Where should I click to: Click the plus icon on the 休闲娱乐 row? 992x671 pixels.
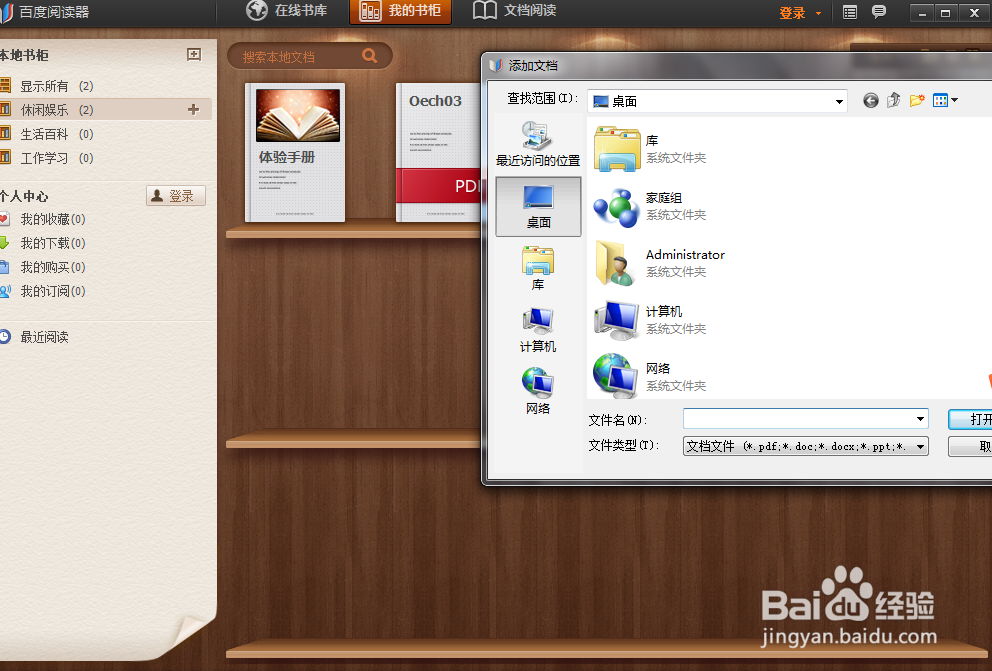[x=194, y=110]
